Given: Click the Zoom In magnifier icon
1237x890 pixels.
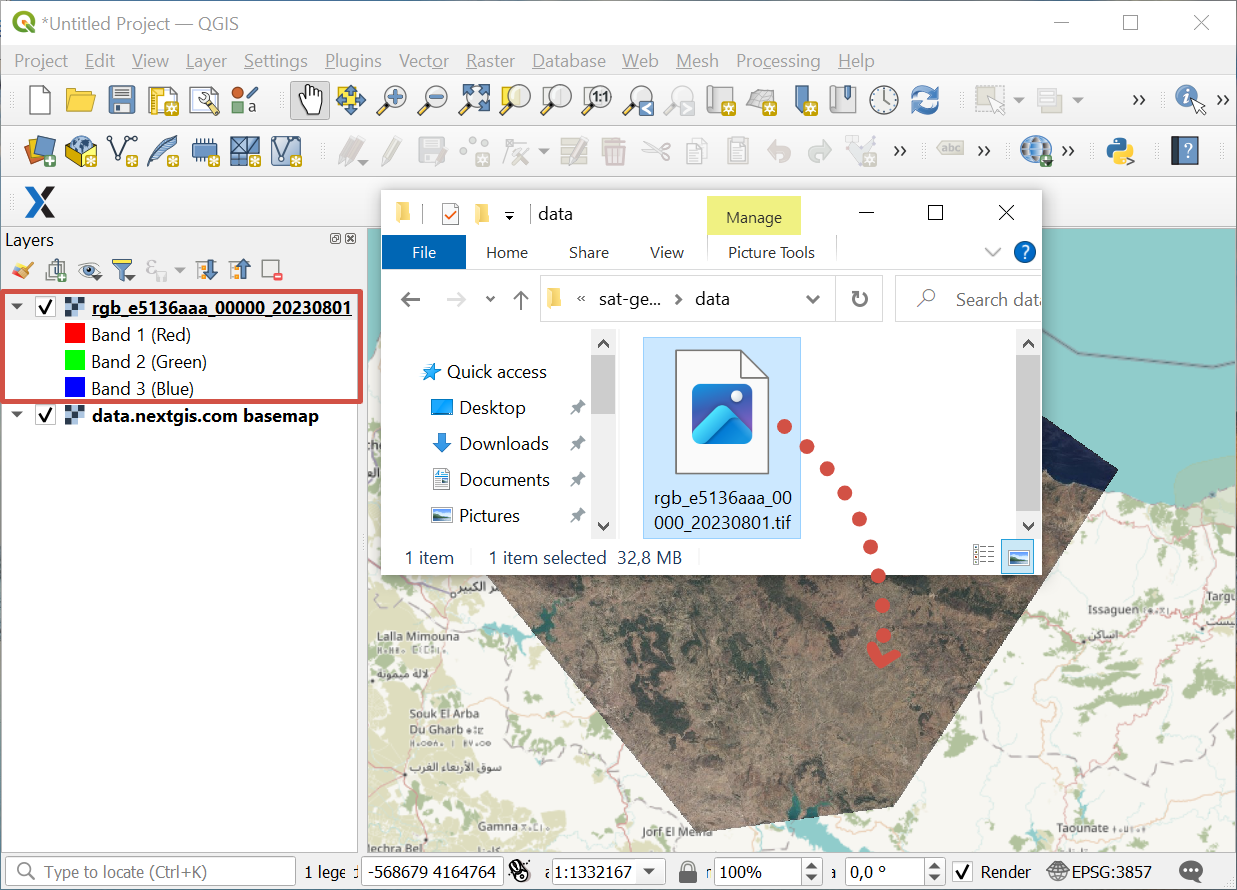Looking at the screenshot, I should point(392,99).
